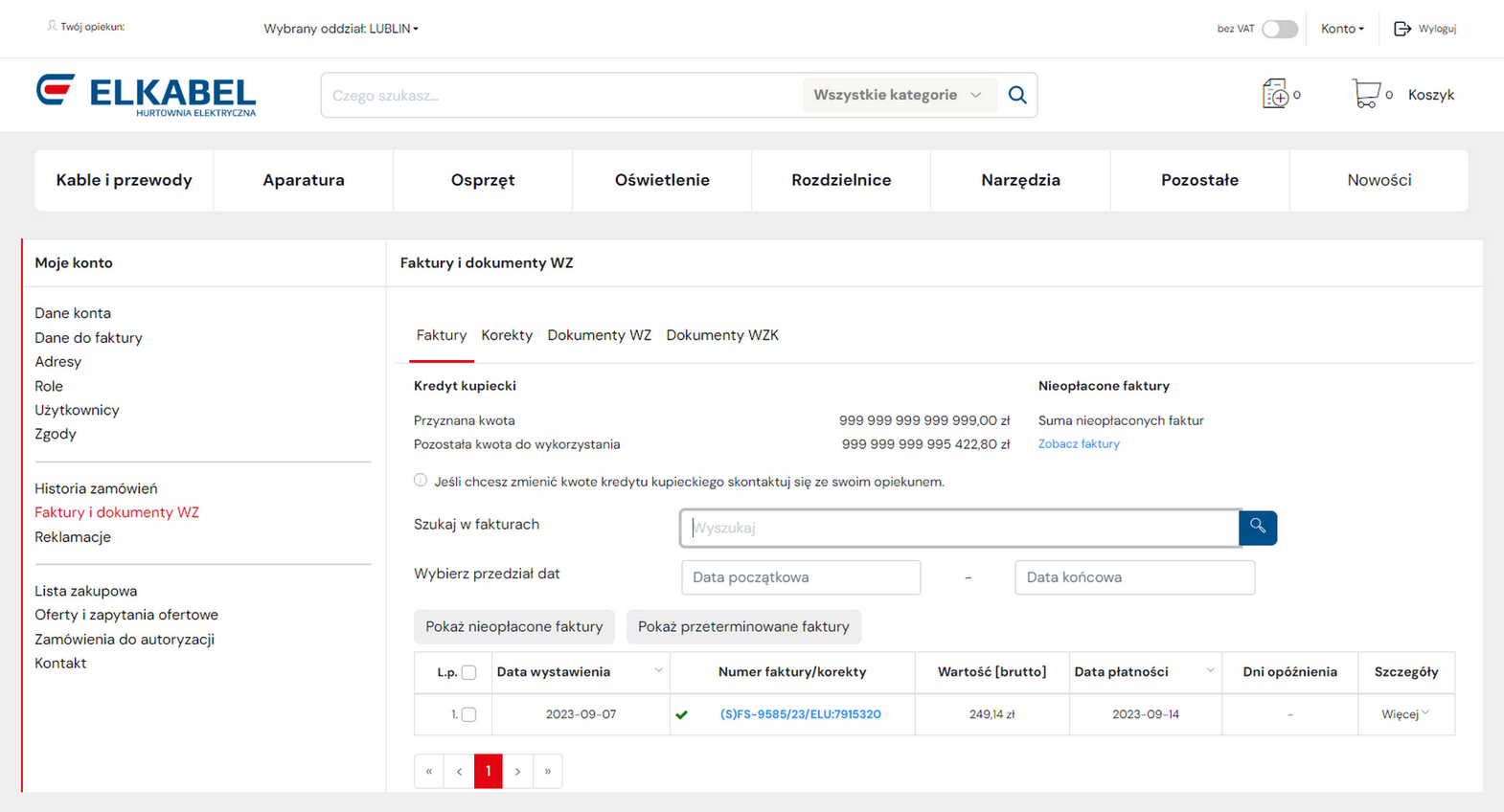Go to the last page of invoices
1504x812 pixels.
point(547,771)
